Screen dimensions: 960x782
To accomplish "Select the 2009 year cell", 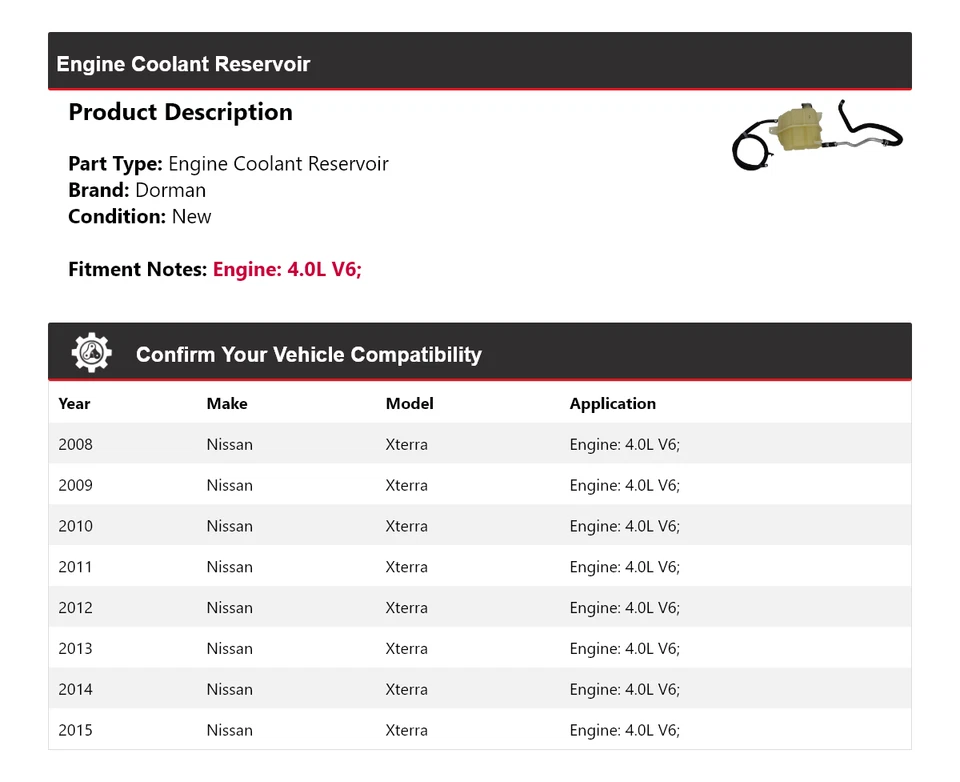I will coord(76,486).
